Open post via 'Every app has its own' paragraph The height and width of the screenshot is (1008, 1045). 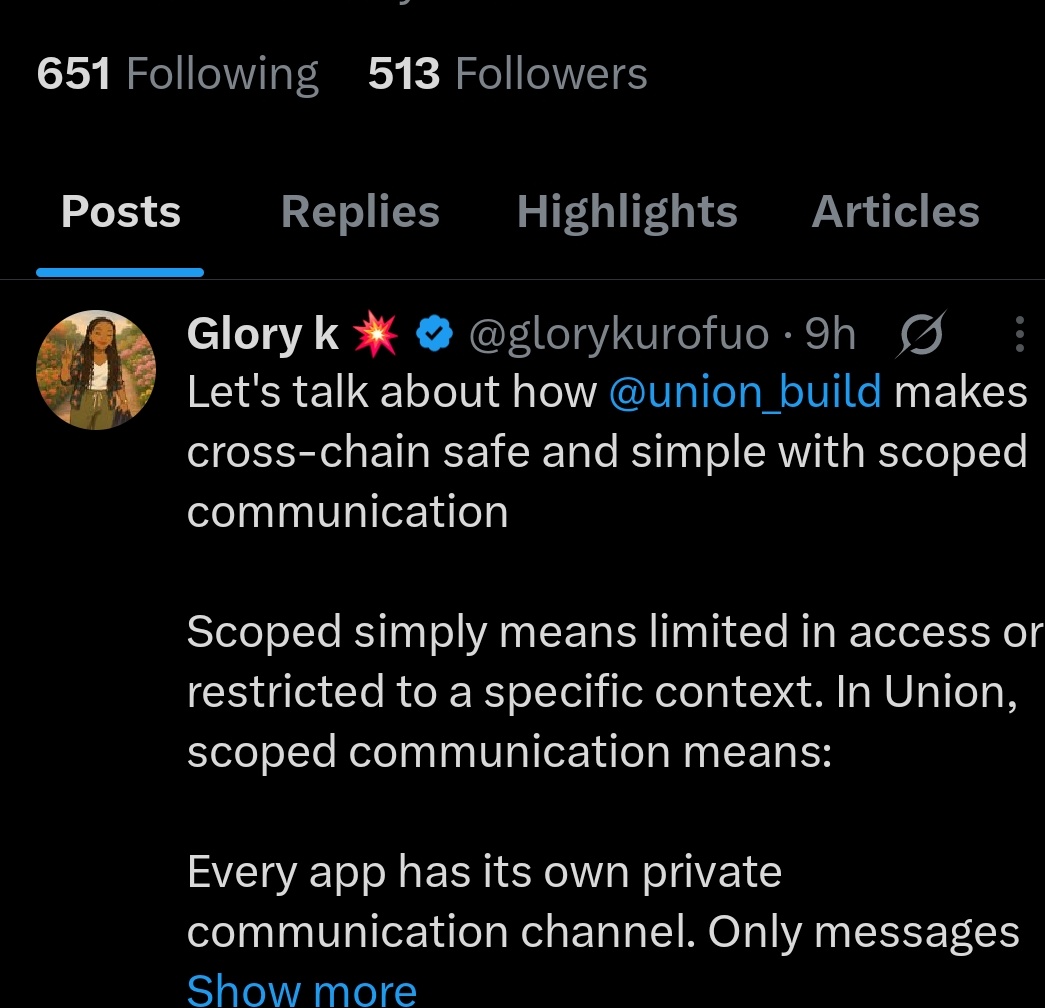click(x=602, y=902)
